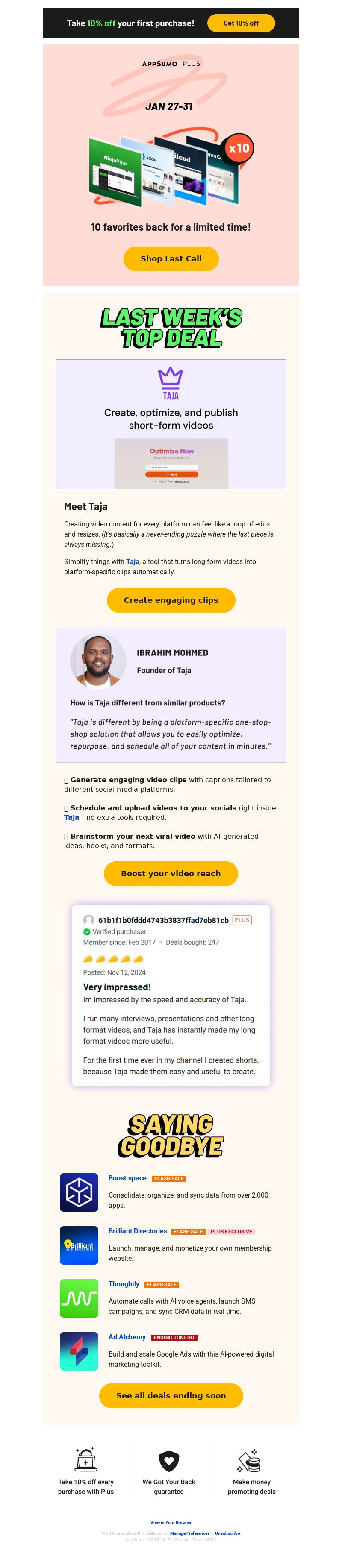Open the Boost.space deal link
This screenshot has height=1568, width=342.
coord(127,1178)
